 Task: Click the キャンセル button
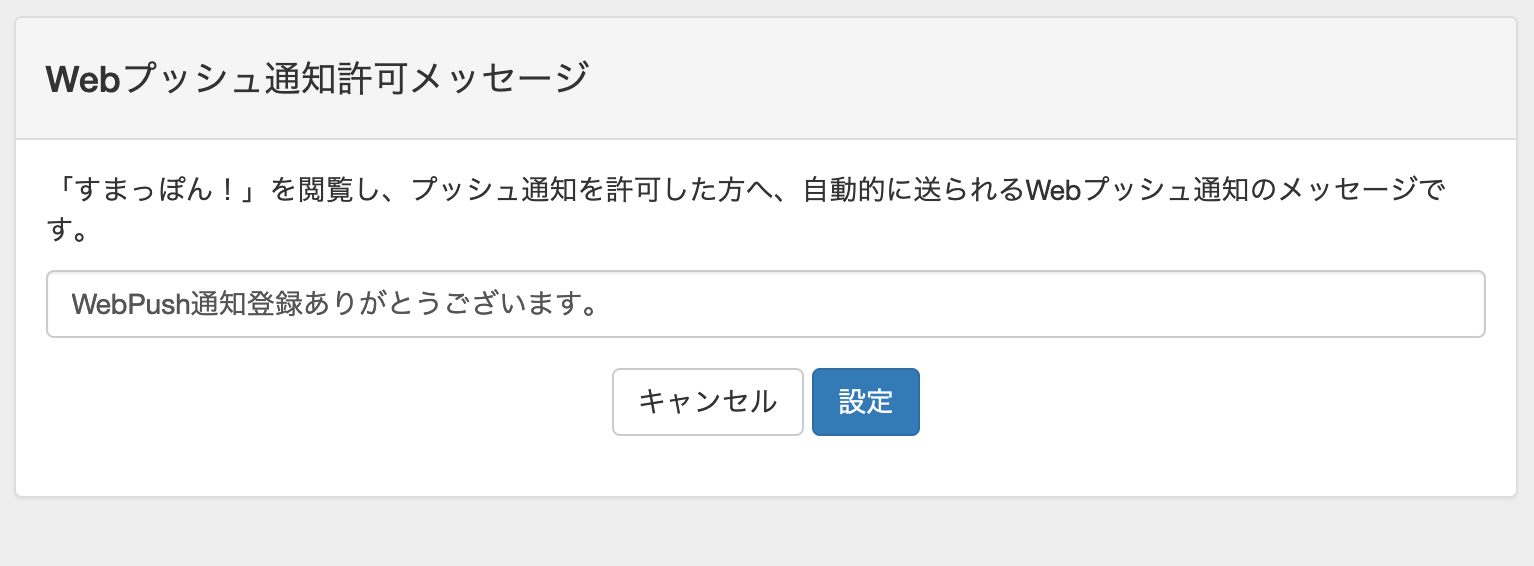(707, 402)
